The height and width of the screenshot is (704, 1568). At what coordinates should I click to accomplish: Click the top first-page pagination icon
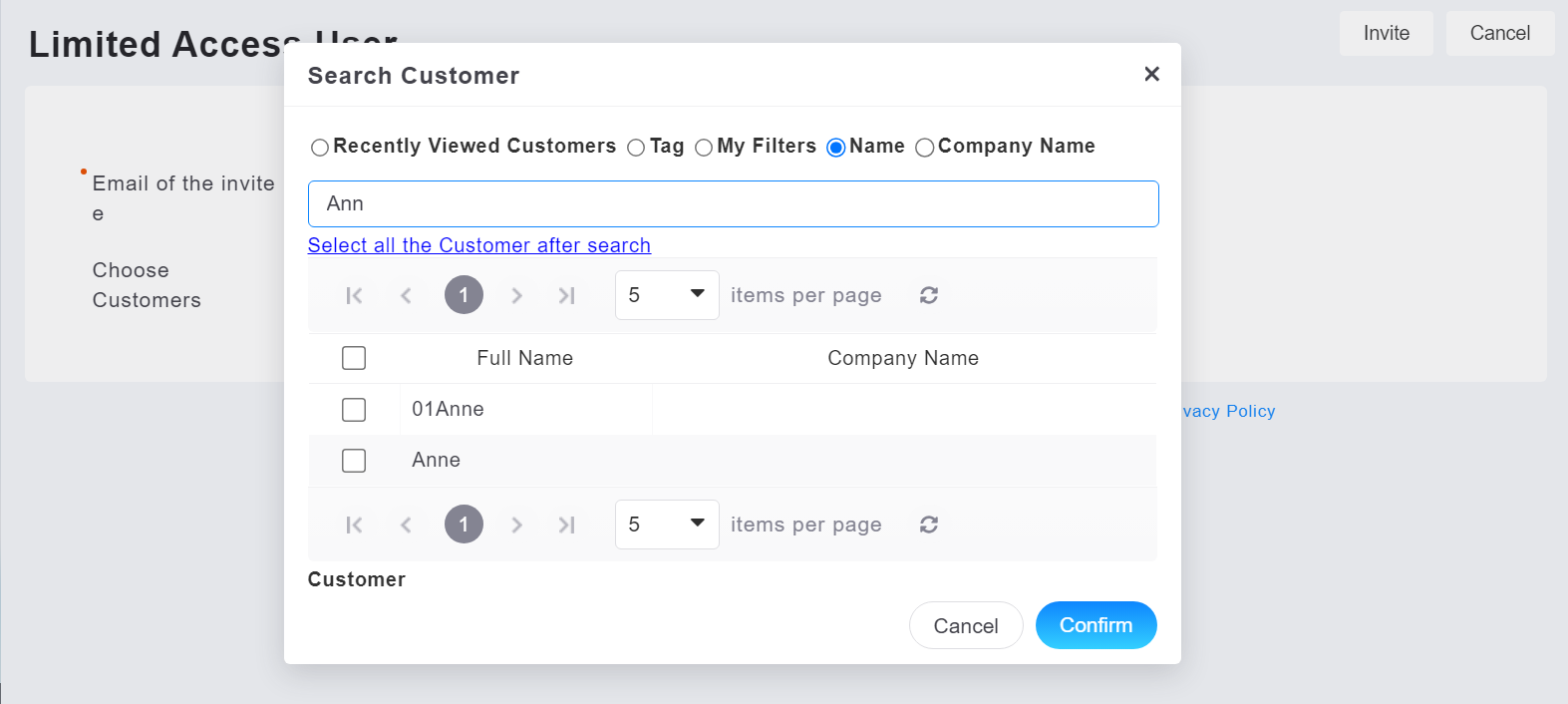[354, 295]
